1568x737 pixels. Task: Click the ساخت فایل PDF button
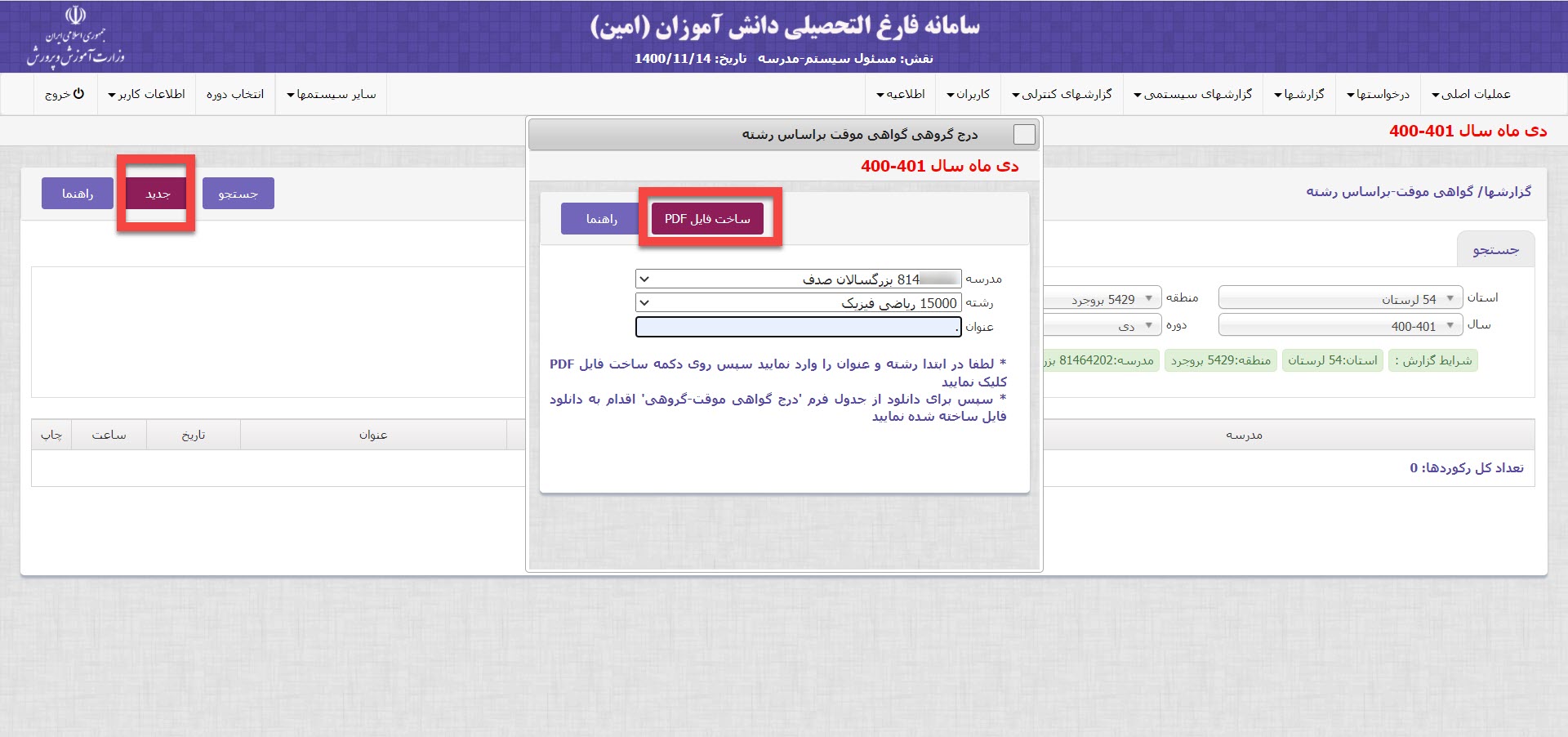pos(707,219)
